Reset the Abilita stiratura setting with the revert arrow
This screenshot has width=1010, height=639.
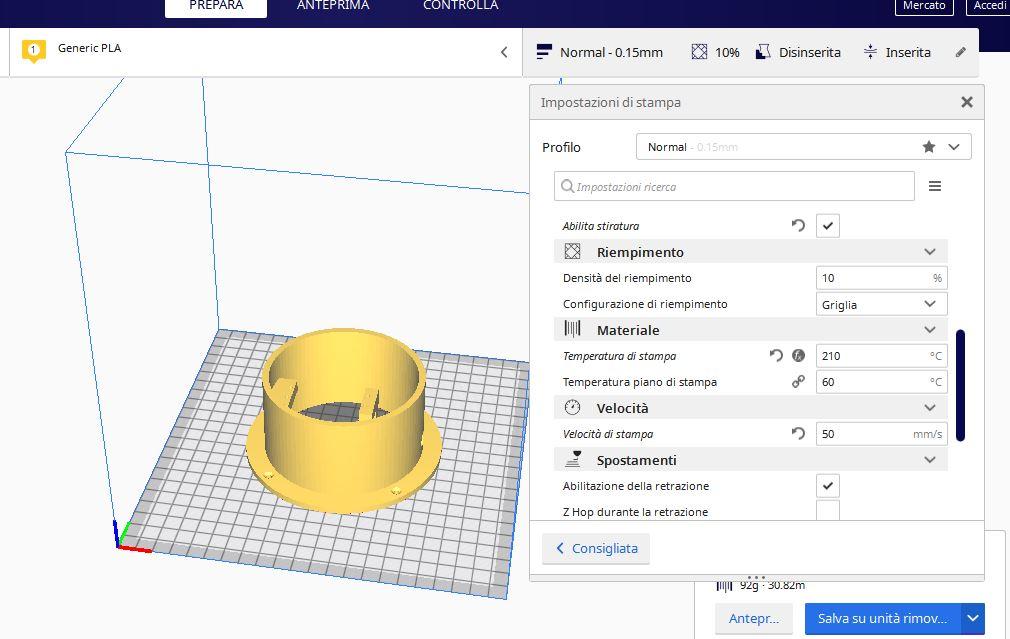[x=798, y=226]
